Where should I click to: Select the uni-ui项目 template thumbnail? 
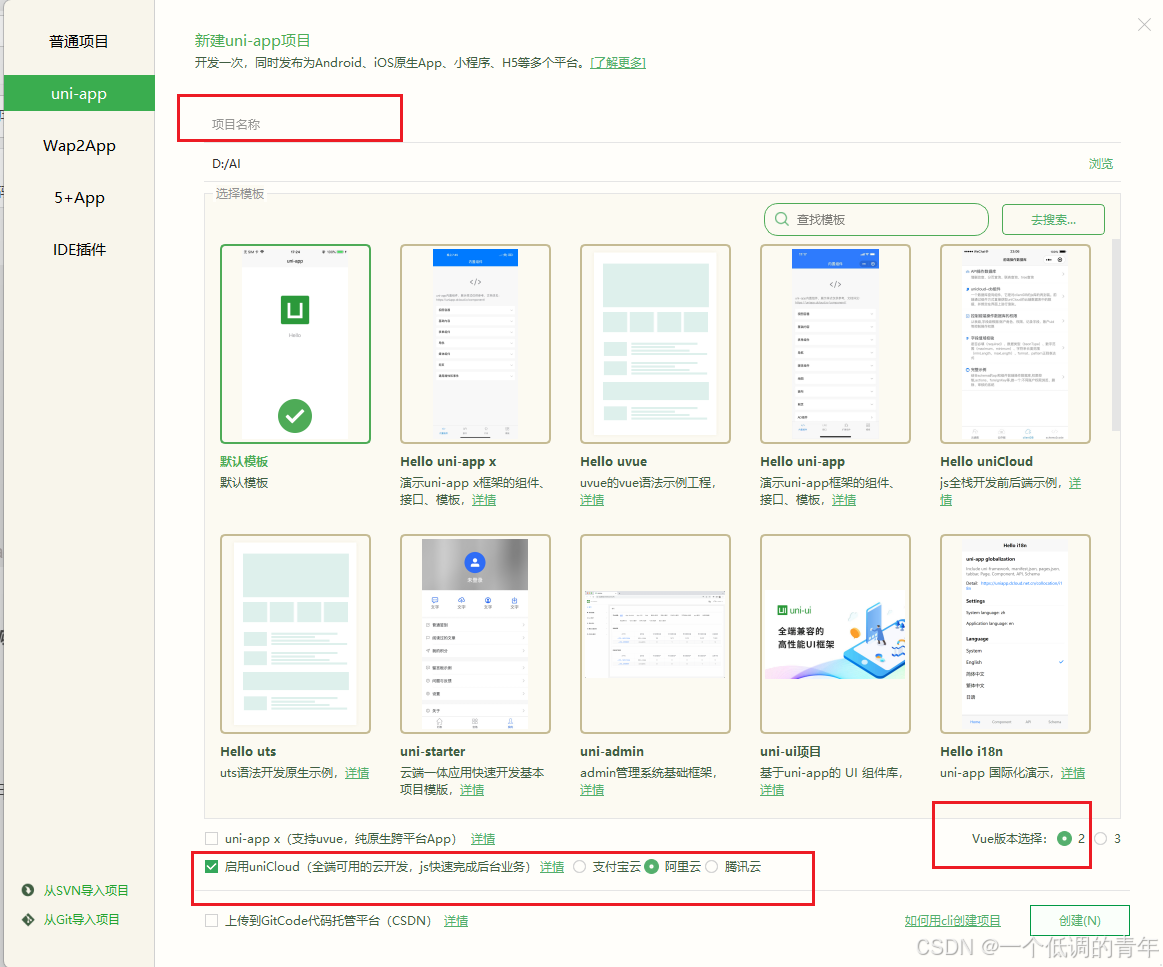pos(835,634)
